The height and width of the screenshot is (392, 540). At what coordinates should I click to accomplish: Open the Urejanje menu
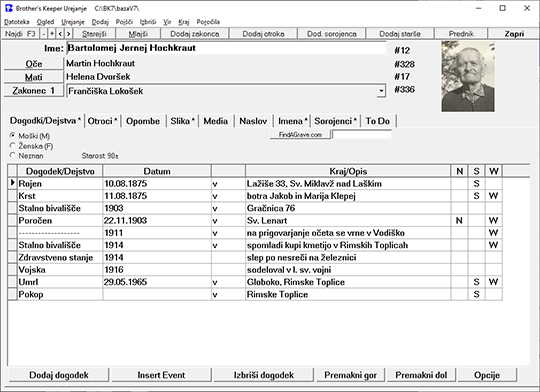tap(73, 22)
